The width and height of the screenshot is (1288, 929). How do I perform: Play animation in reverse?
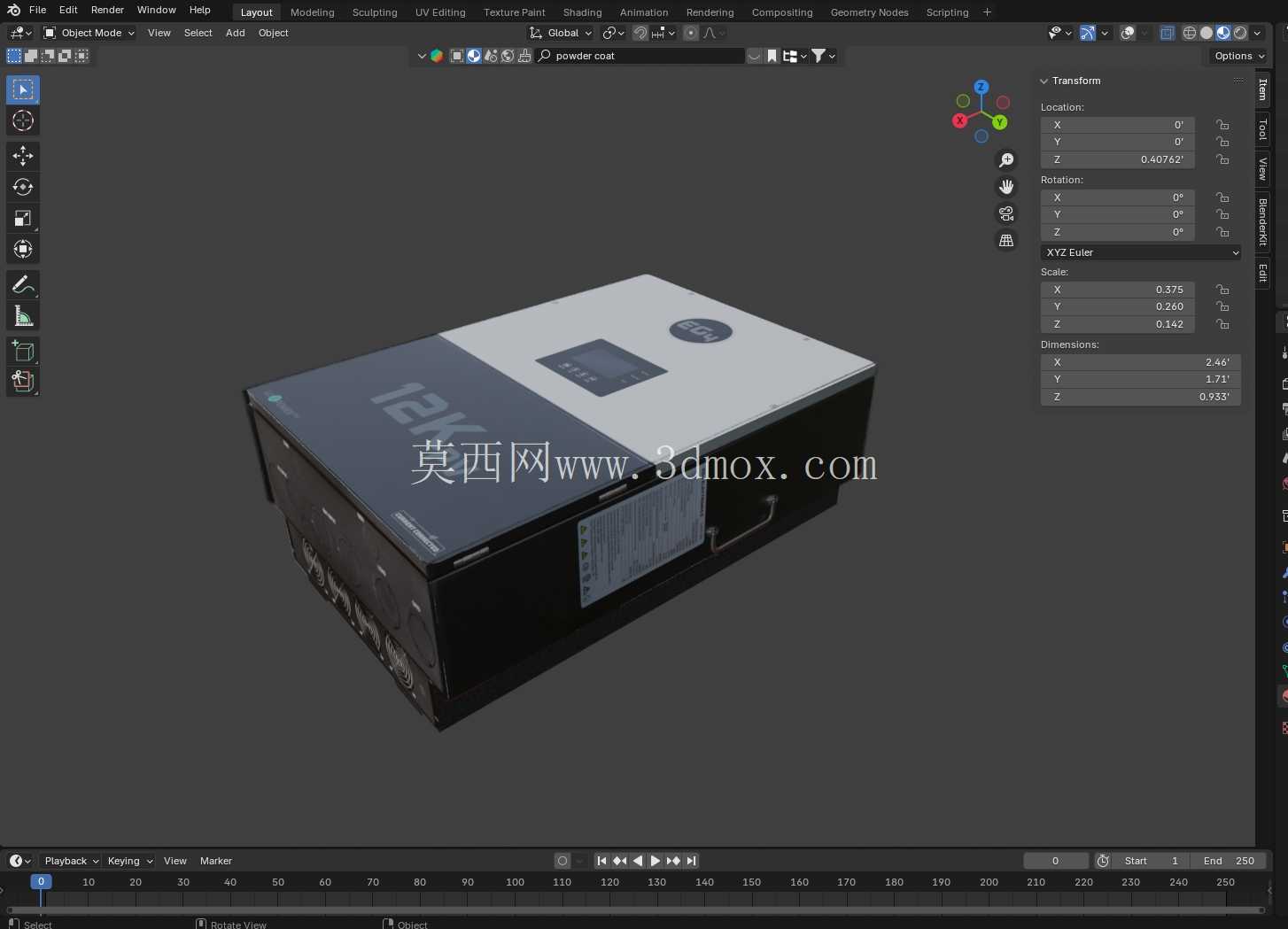pyautogui.click(x=638, y=861)
